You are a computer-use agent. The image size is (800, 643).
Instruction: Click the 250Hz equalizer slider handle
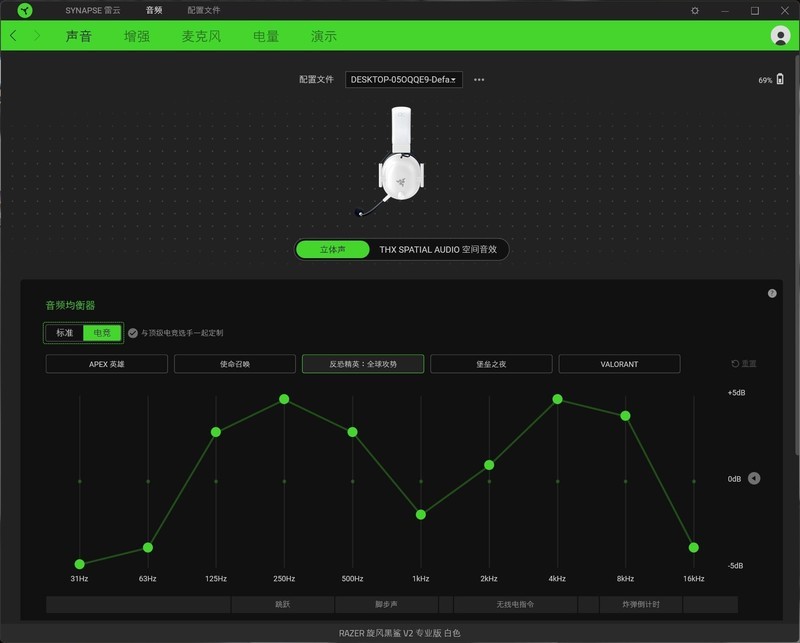coord(284,399)
